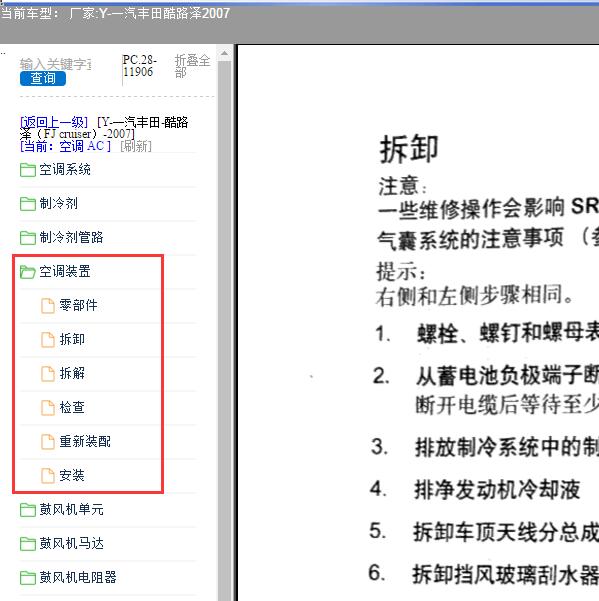
Task: Expand the 制冷剂管路 section
Action: point(71,237)
